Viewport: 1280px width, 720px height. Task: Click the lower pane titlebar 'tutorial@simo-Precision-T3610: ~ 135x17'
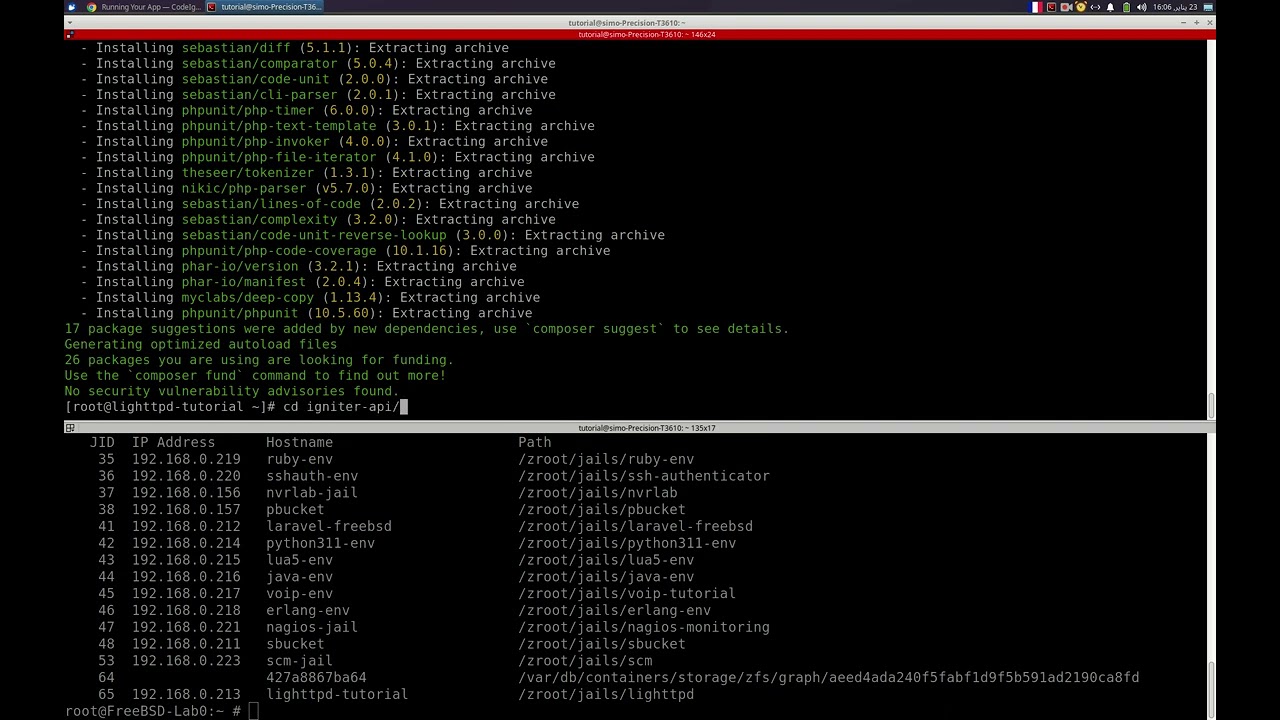click(647, 428)
